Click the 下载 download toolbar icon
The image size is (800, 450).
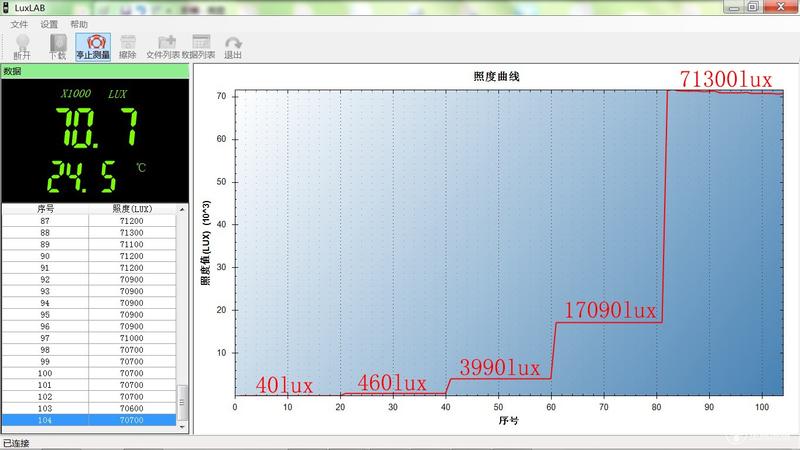click(58, 47)
